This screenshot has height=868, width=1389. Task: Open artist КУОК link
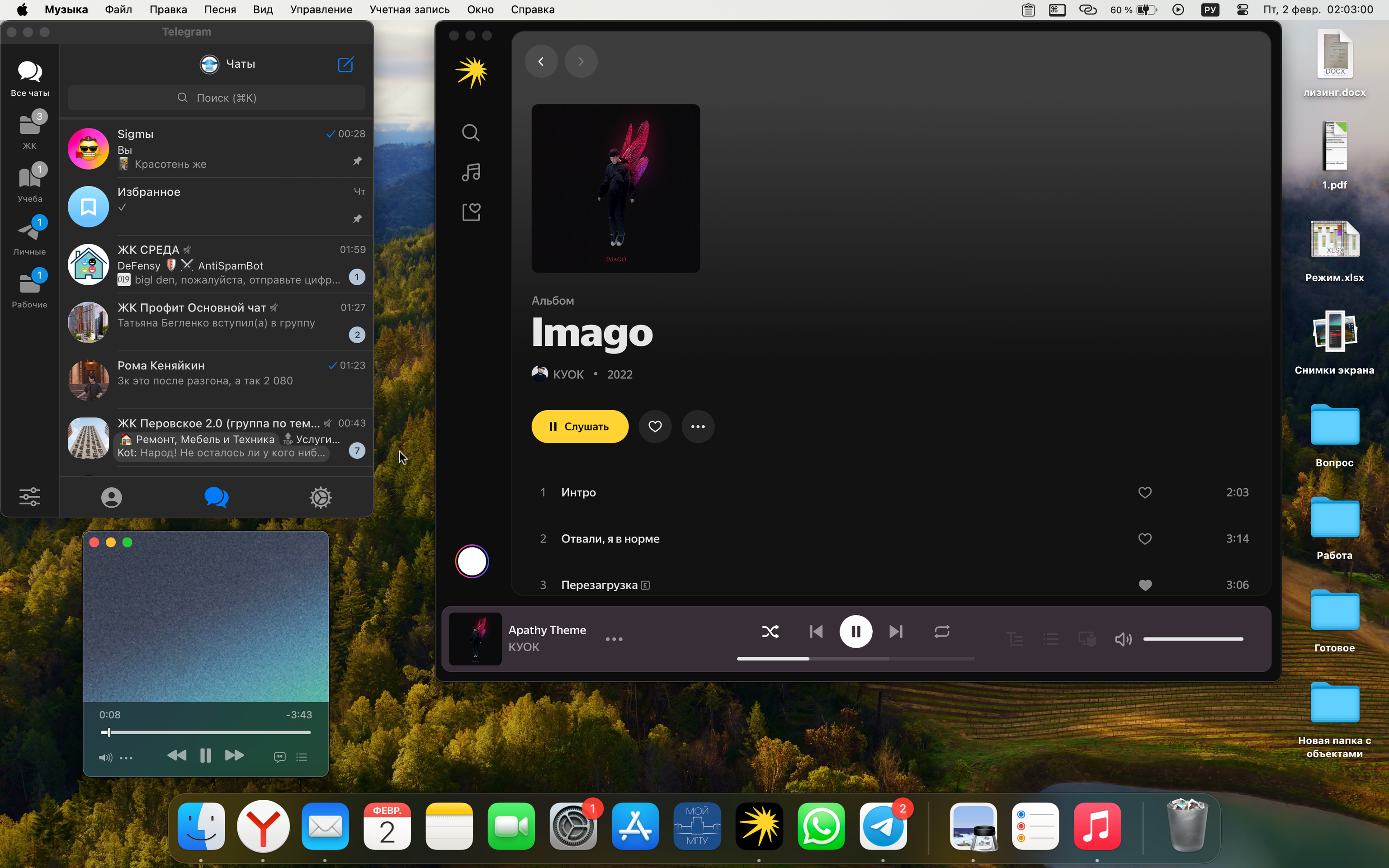point(568,374)
